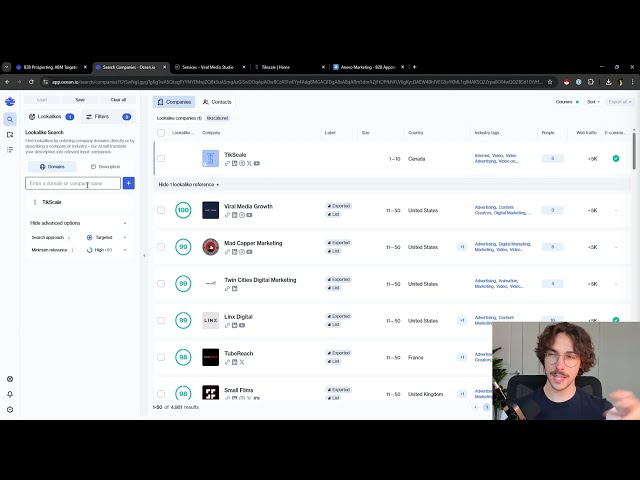Switch to the Companies tab
The height and width of the screenshot is (480, 640).
[x=174, y=102]
